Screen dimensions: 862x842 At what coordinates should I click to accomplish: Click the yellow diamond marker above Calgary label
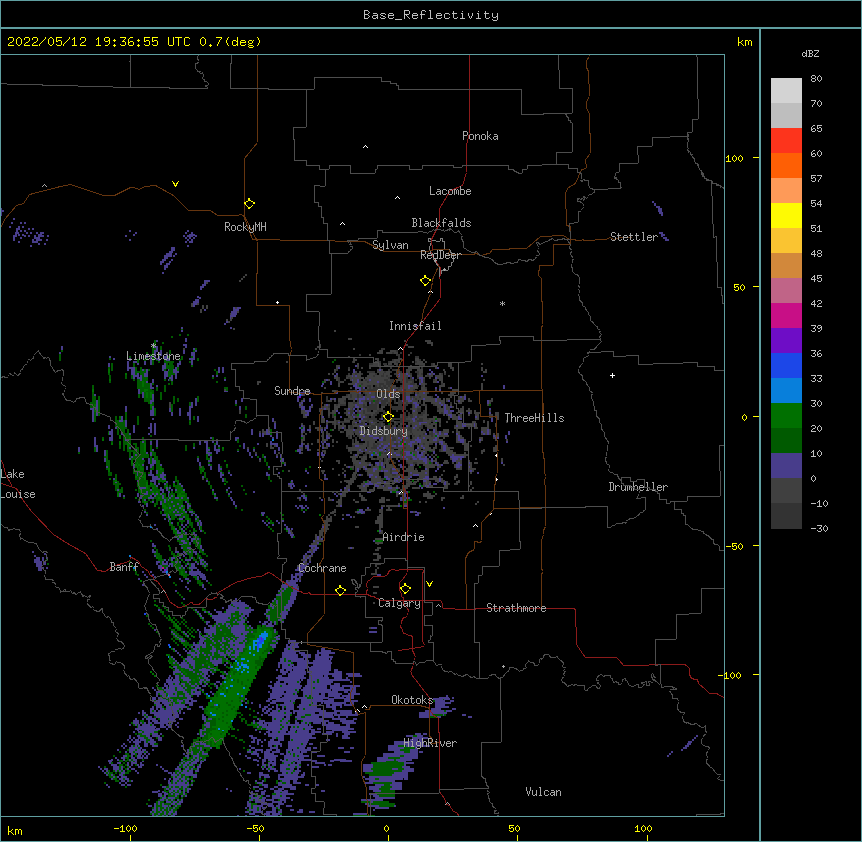(x=405, y=589)
